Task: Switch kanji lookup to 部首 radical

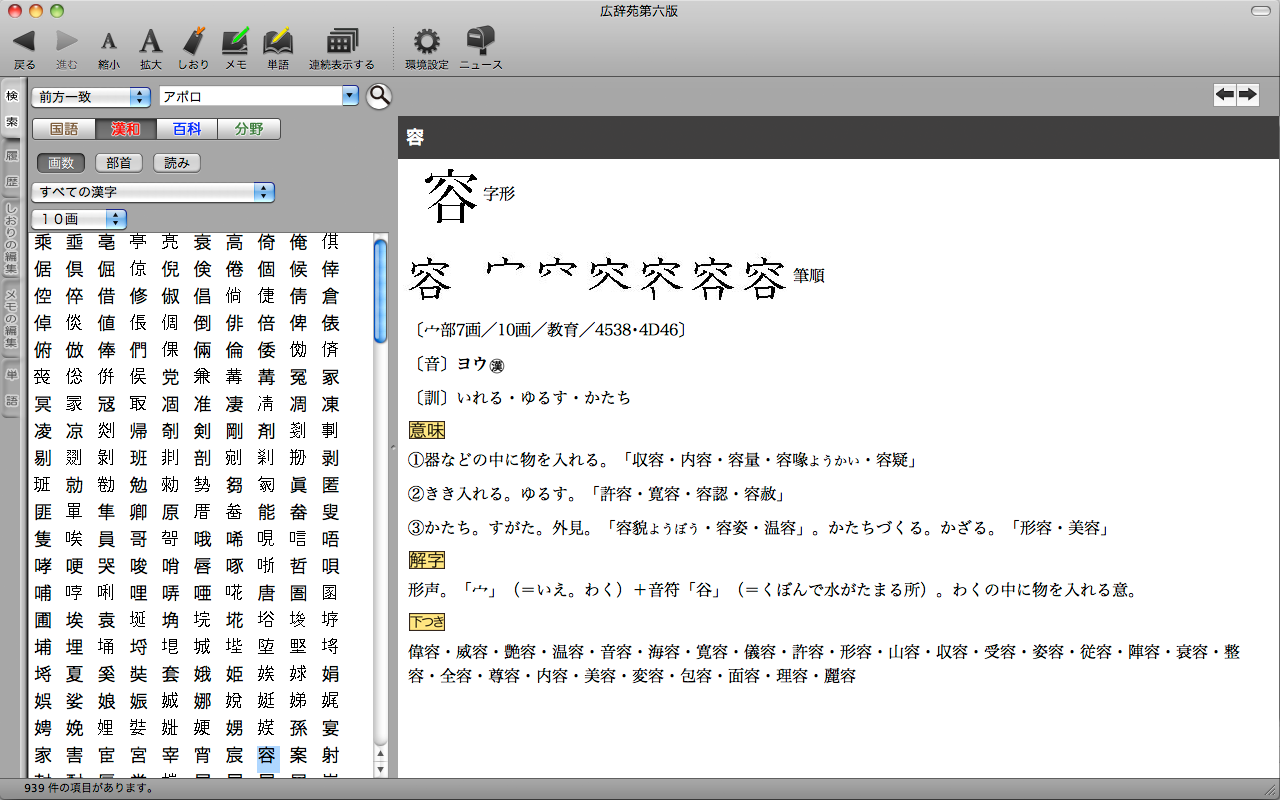Action: coord(119,163)
